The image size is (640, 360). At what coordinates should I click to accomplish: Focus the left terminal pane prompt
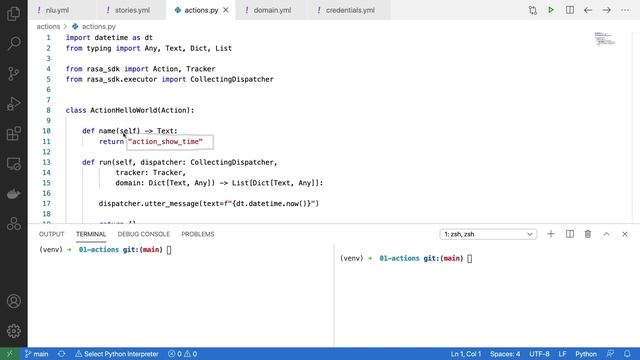(105, 250)
